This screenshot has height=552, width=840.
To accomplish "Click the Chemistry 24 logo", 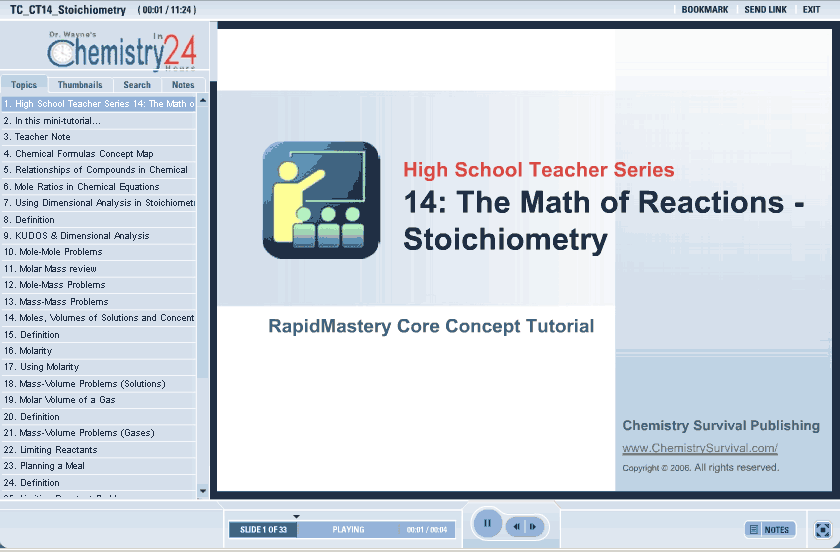I will (122, 51).
